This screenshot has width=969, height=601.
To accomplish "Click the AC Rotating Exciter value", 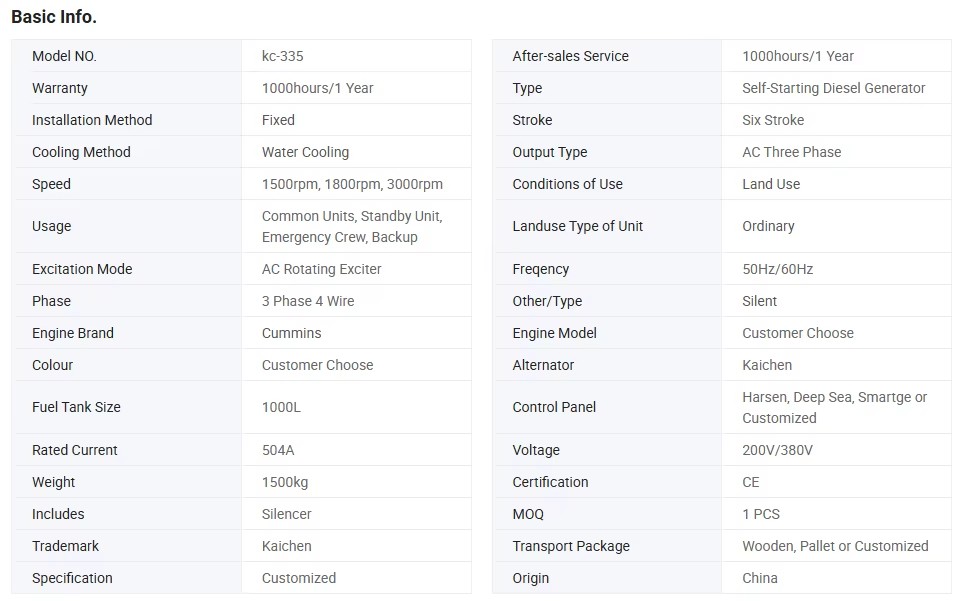I will click(321, 269).
